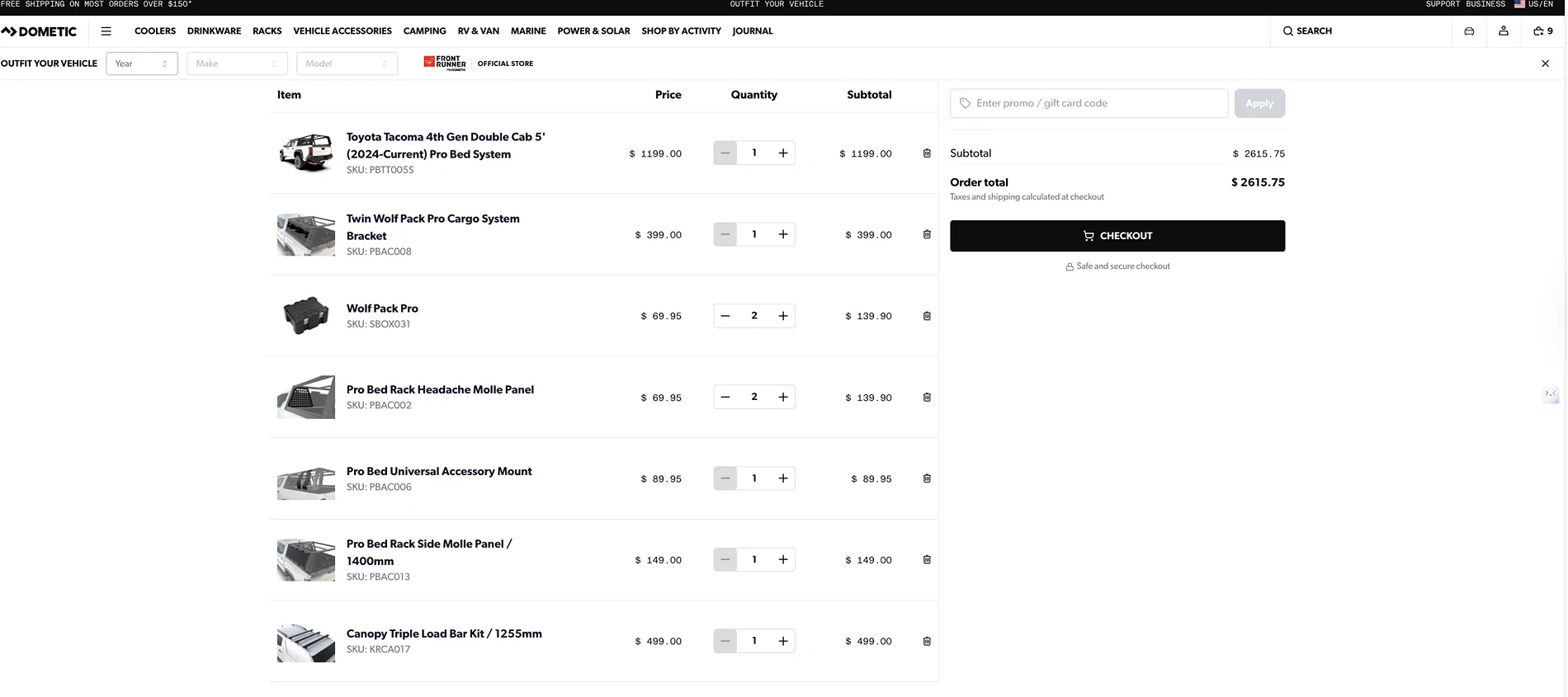Image resolution: width=1568 pixels, height=697 pixels.
Task: Click the Free Shipping banner text
Action: pyautogui.click(x=97, y=4)
